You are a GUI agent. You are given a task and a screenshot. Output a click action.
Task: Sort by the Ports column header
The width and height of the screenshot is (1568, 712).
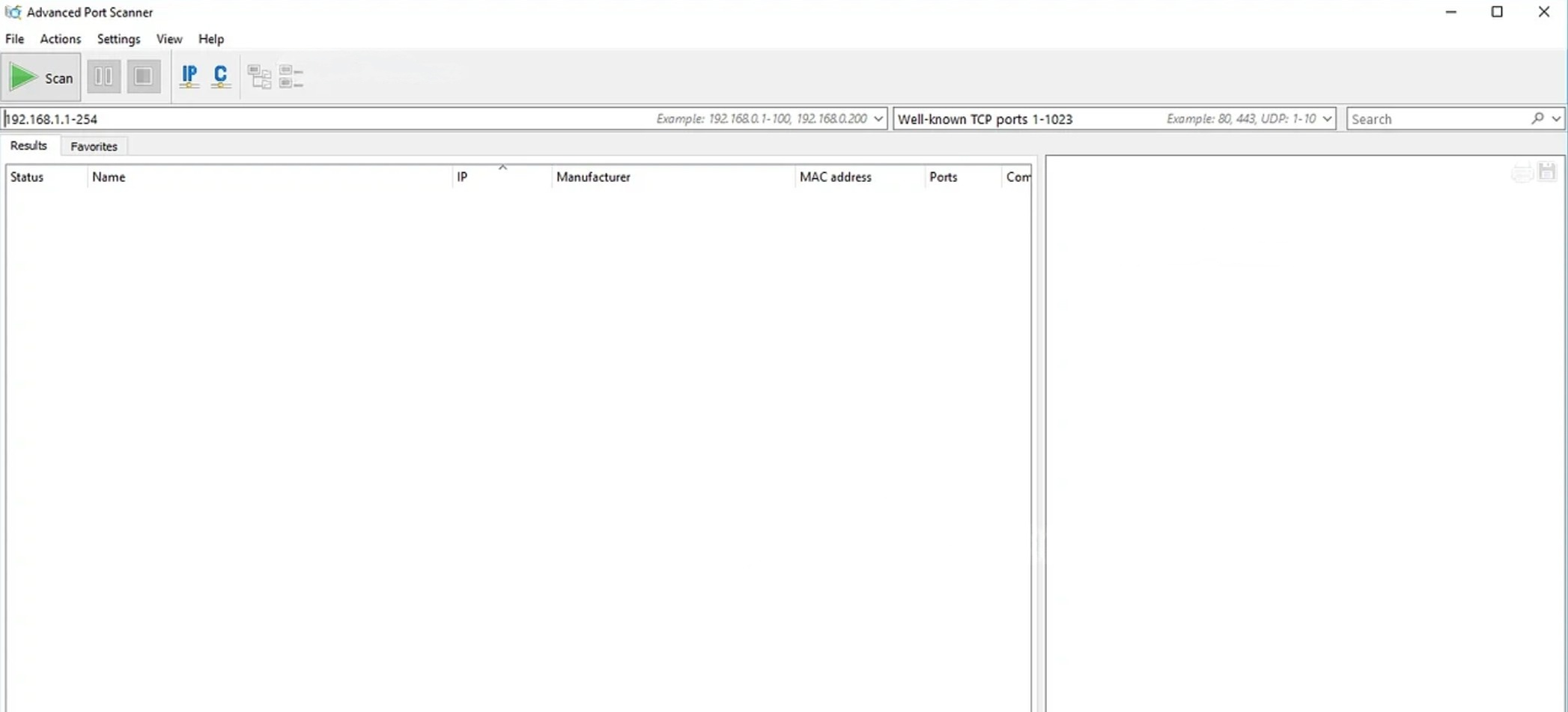coord(963,177)
